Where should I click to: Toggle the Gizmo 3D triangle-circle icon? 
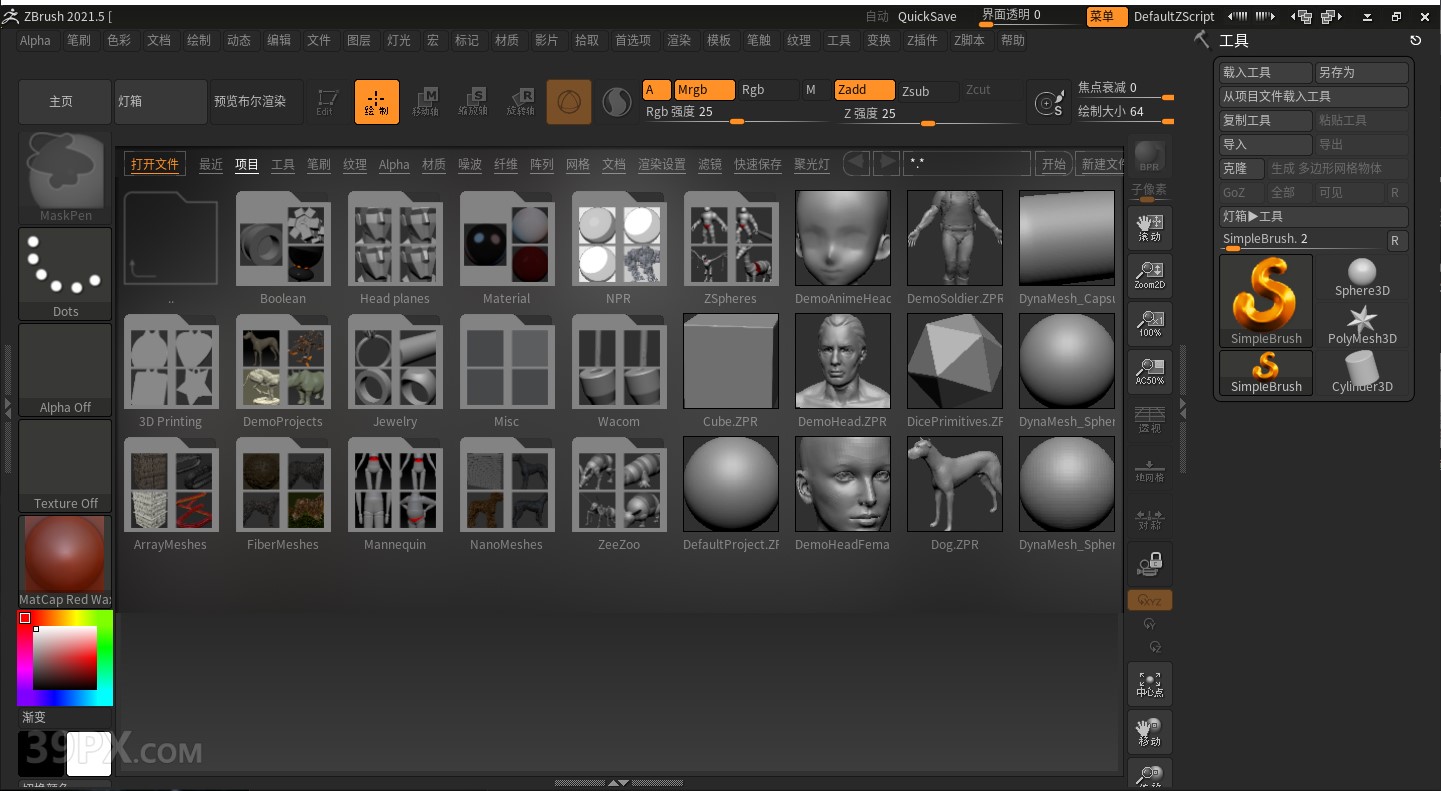pos(569,102)
